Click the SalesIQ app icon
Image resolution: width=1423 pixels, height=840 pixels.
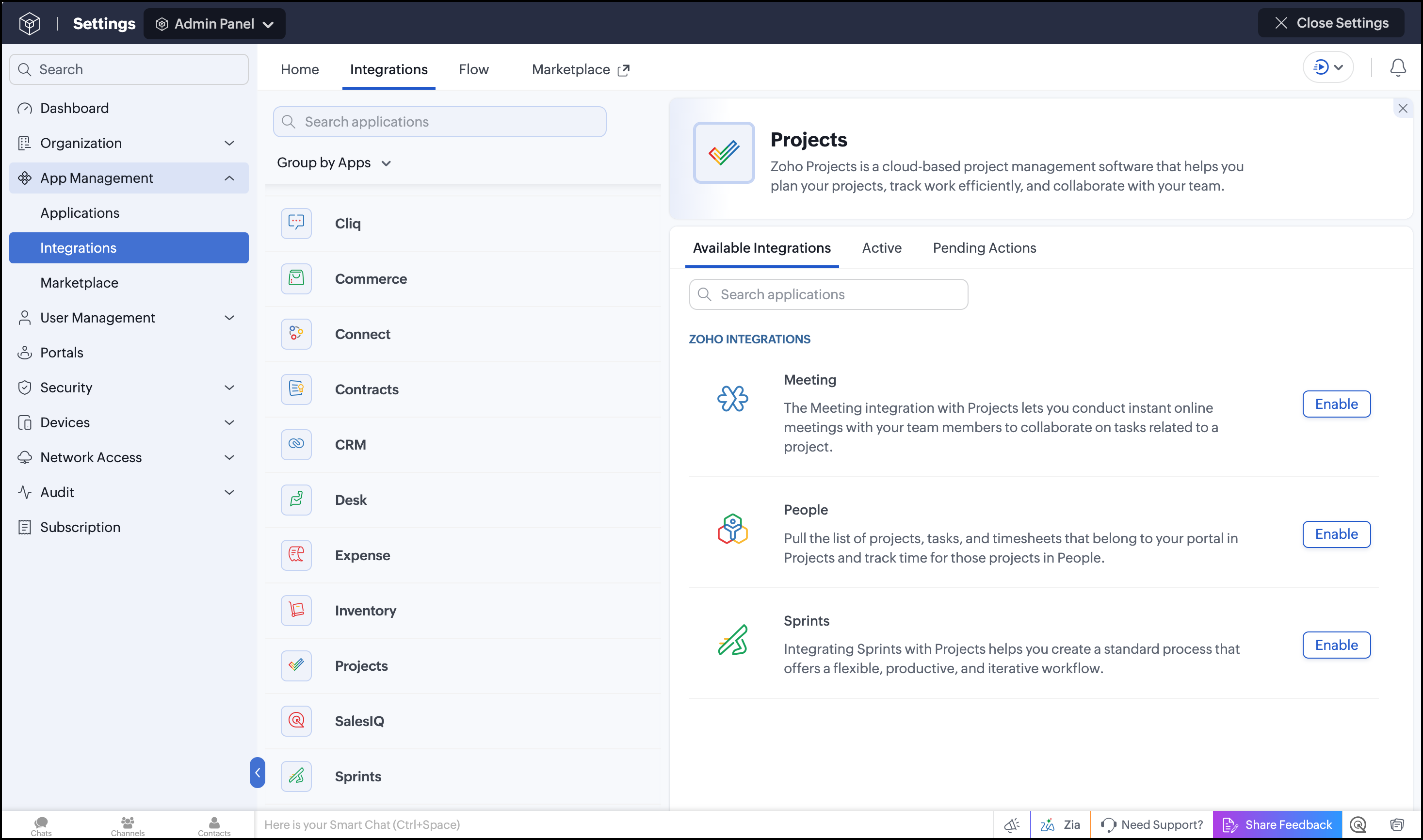tap(296, 721)
